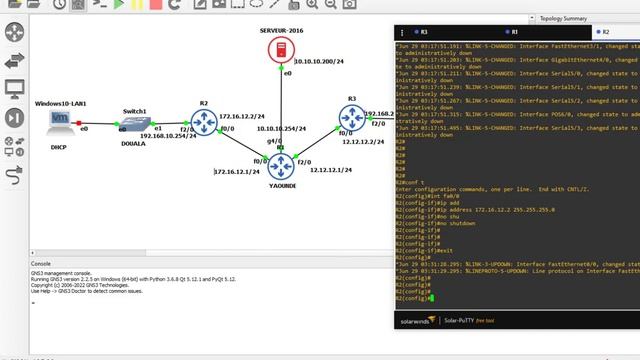Viewport: 640px width, 360px height.
Task: Click the Topology Summary panel title
Action: 563,18
